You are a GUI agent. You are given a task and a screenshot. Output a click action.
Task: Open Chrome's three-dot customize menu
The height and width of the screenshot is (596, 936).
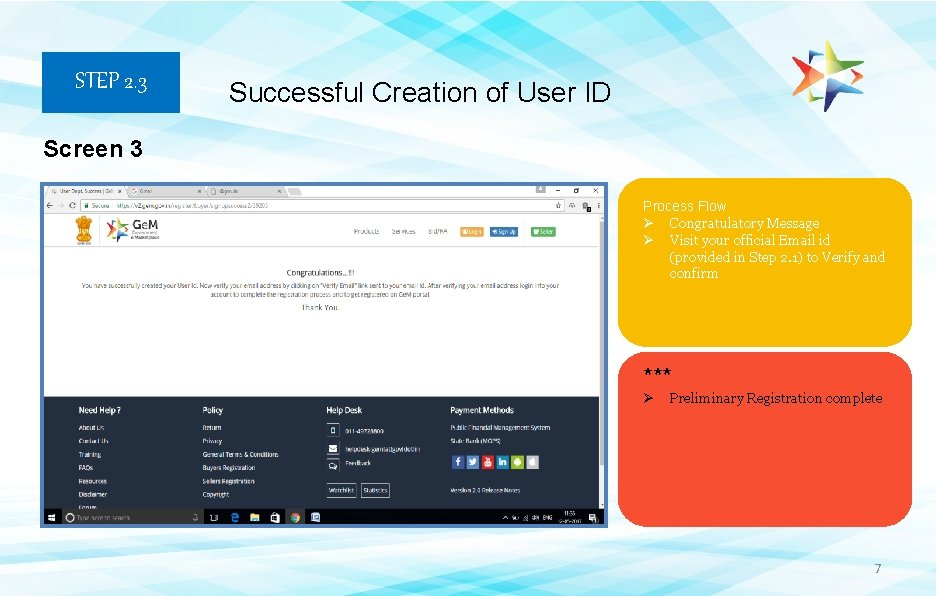point(600,206)
